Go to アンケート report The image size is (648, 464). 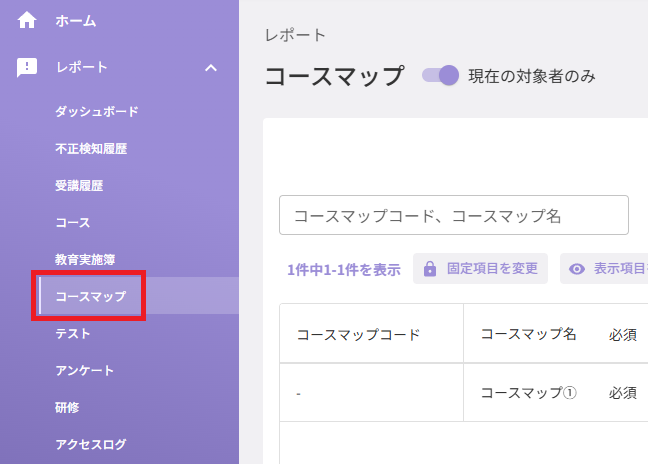tap(84, 371)
